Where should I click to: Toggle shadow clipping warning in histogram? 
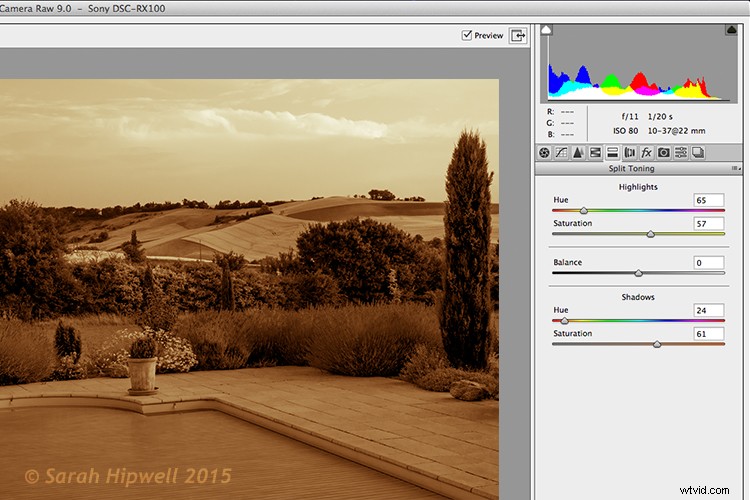[x=546, y=30]
